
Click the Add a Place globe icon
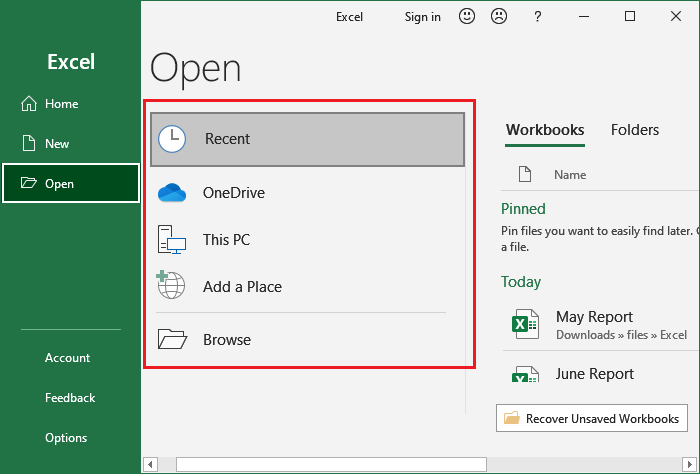(x=171, y=285)
